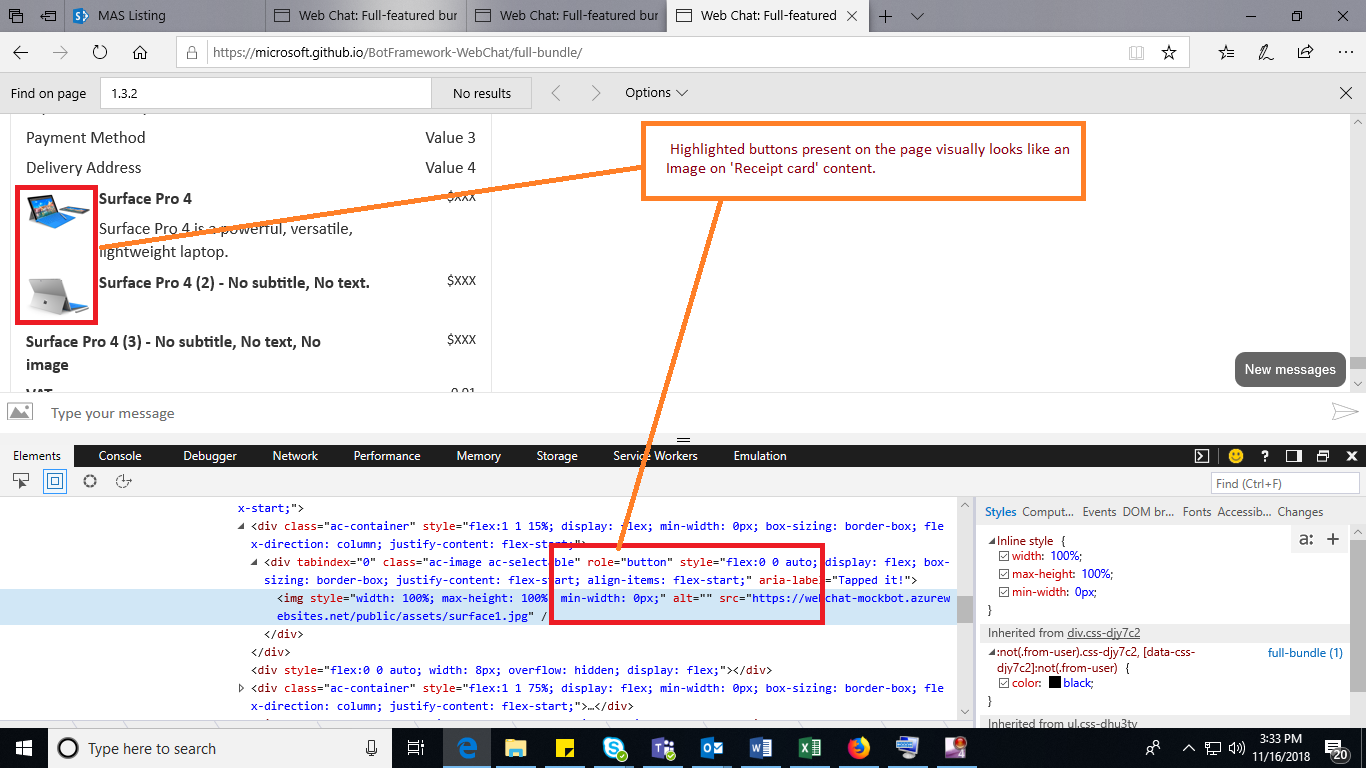Open Edge favorites with the star icon
Viewport: 1366px width, 768px height.
(1169, 53)
